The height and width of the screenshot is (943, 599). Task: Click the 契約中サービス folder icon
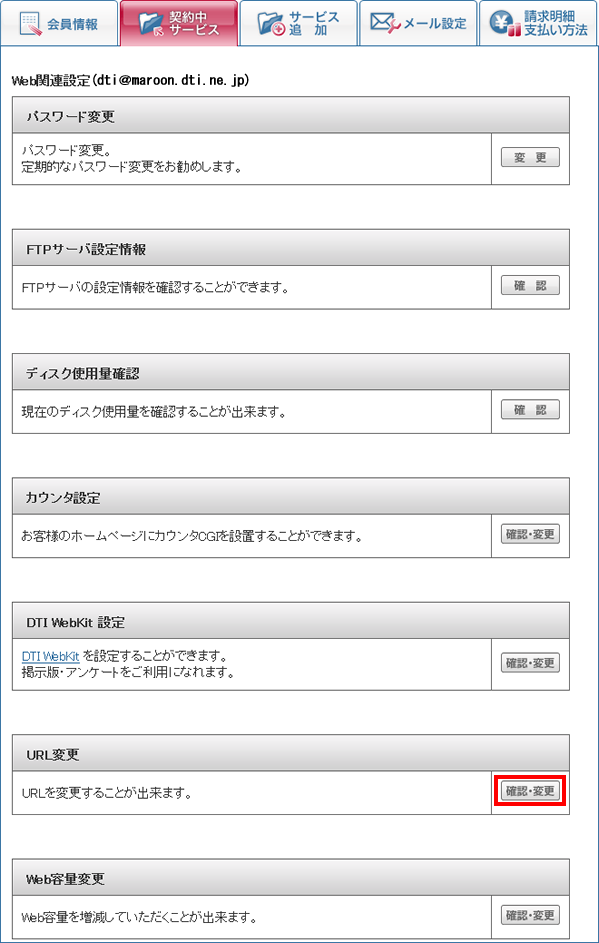(152, 23)
